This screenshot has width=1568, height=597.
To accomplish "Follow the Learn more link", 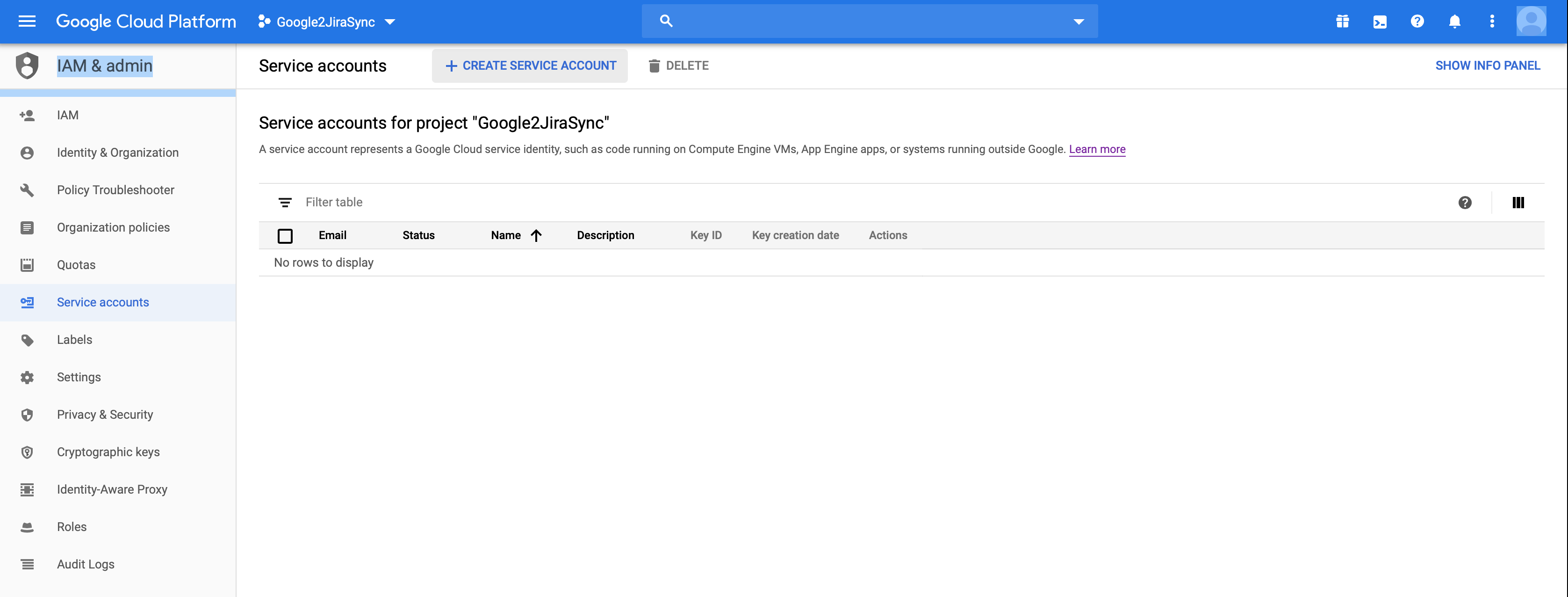I will click(1097, 149).
